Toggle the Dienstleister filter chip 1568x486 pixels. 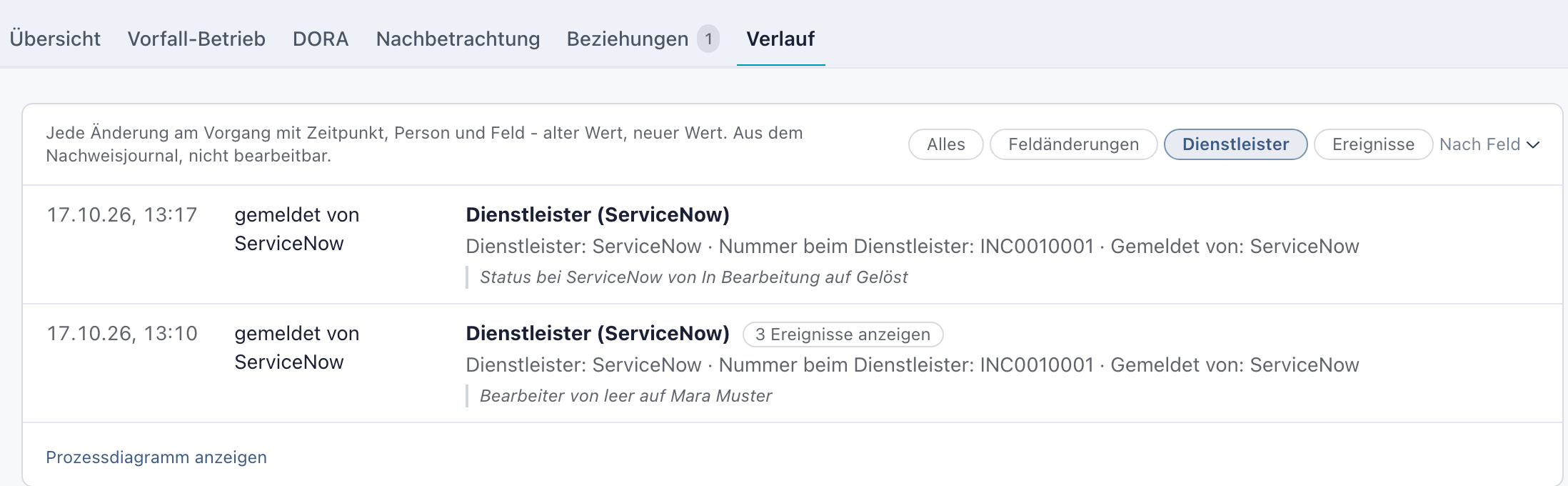[x=1235, y=144]
